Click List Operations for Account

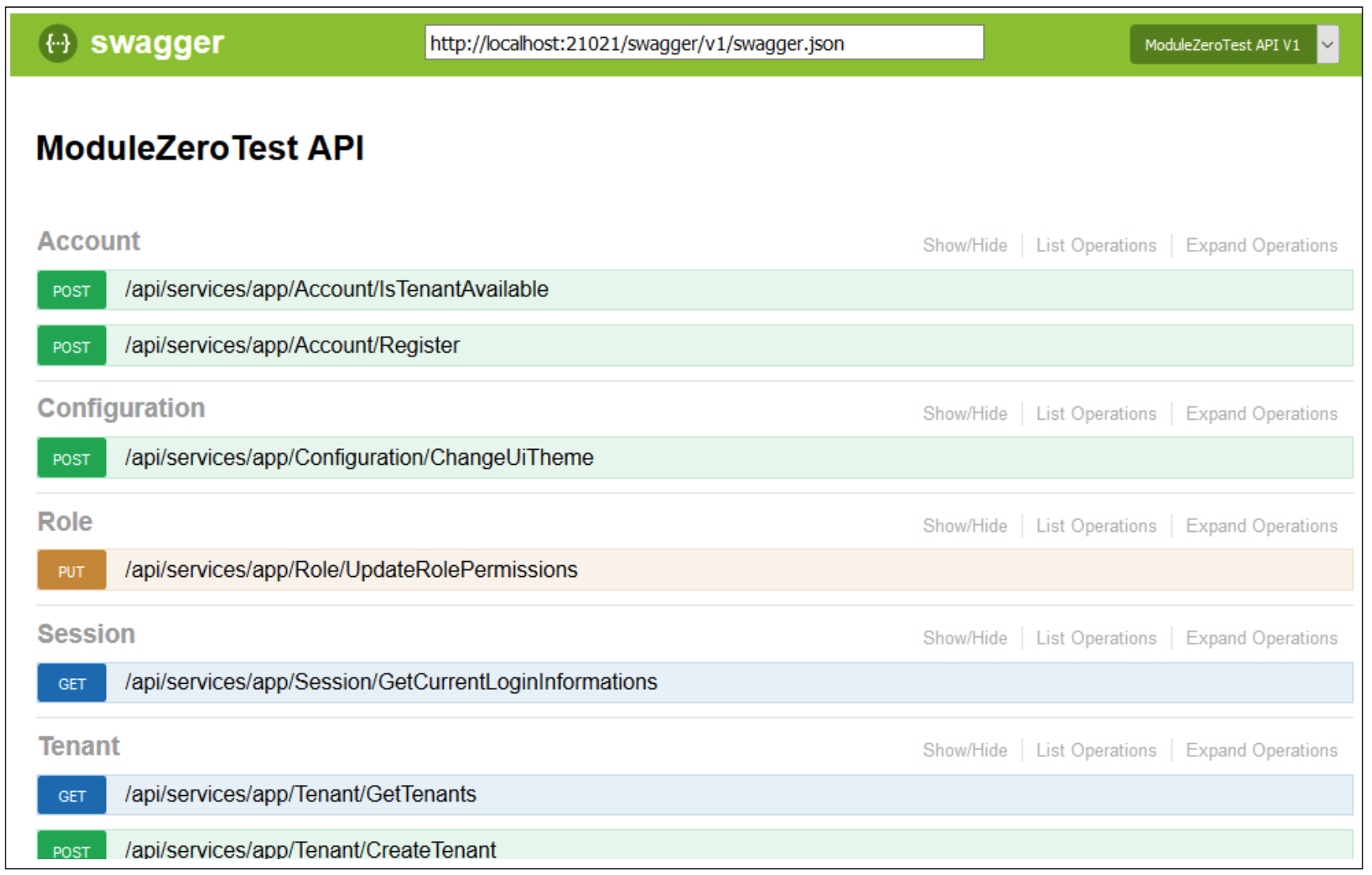click(x=1096, y=246)
